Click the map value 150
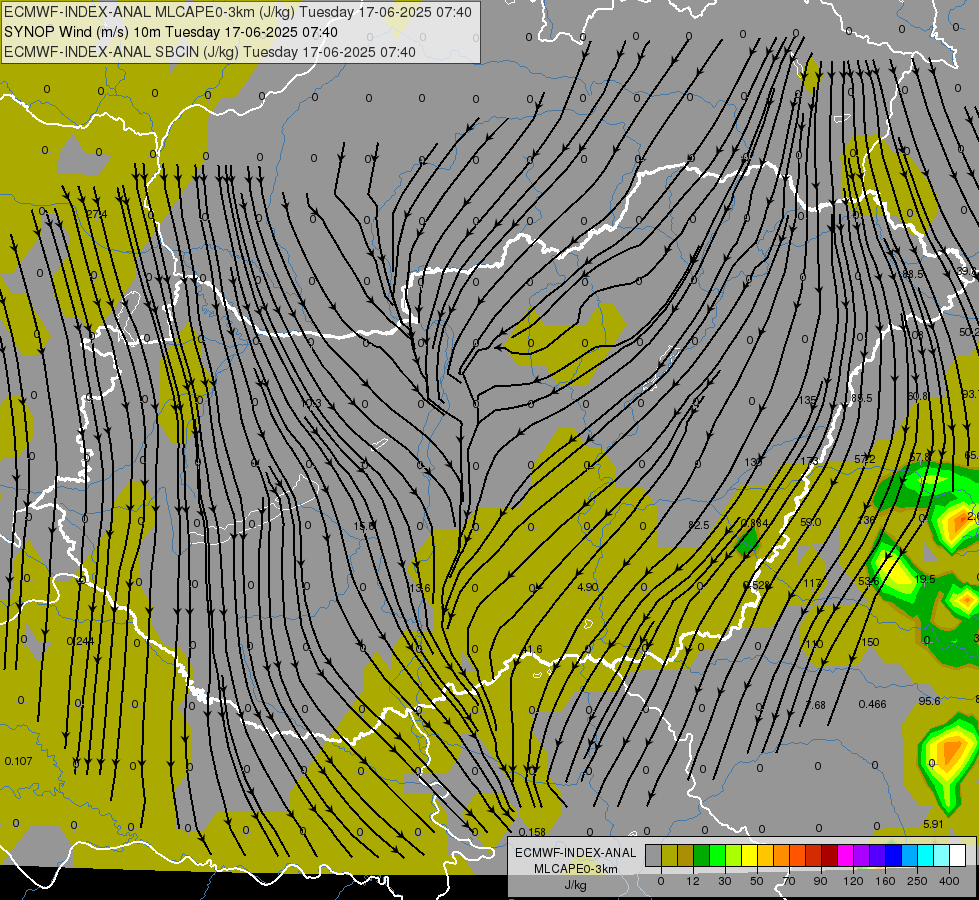 pos(870,642)
